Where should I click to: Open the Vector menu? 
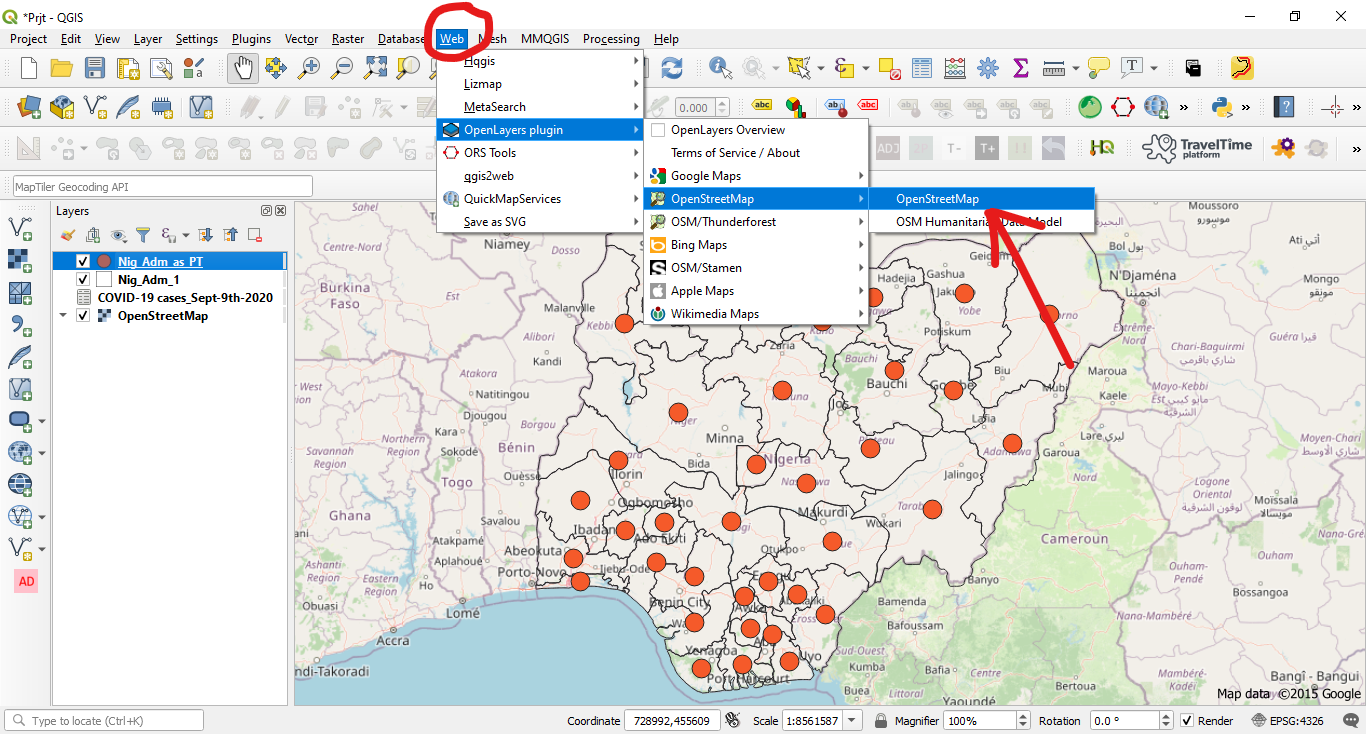click(x=301, y=39)
